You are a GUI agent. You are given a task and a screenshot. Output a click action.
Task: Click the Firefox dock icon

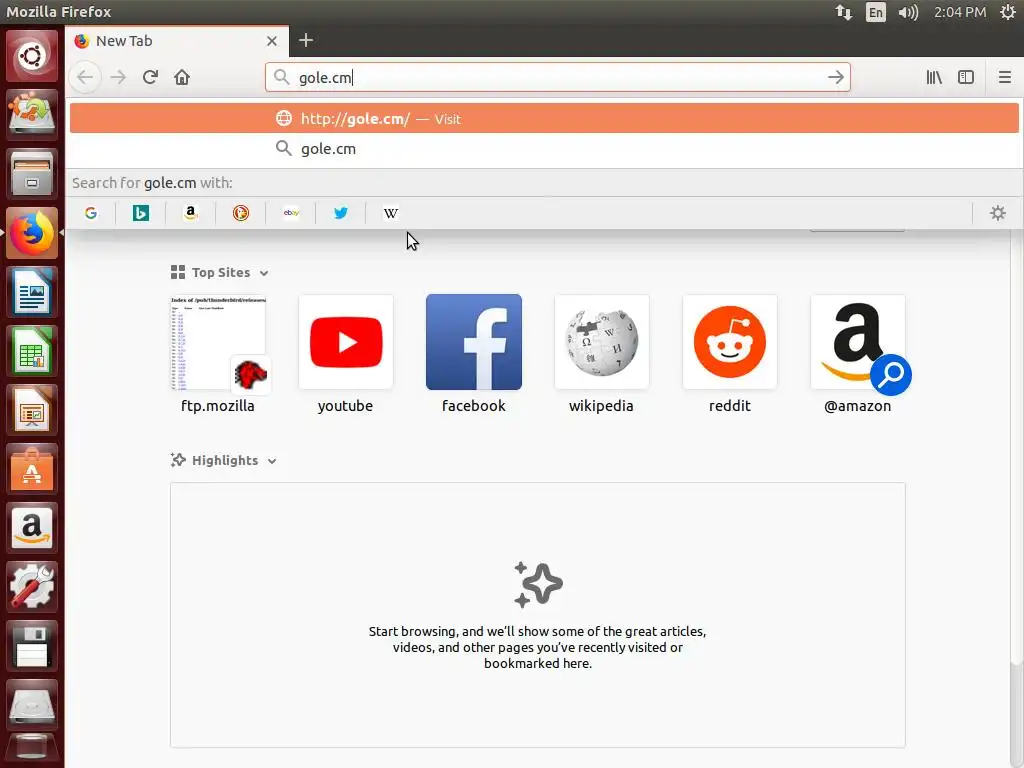(x=32, y=233)
